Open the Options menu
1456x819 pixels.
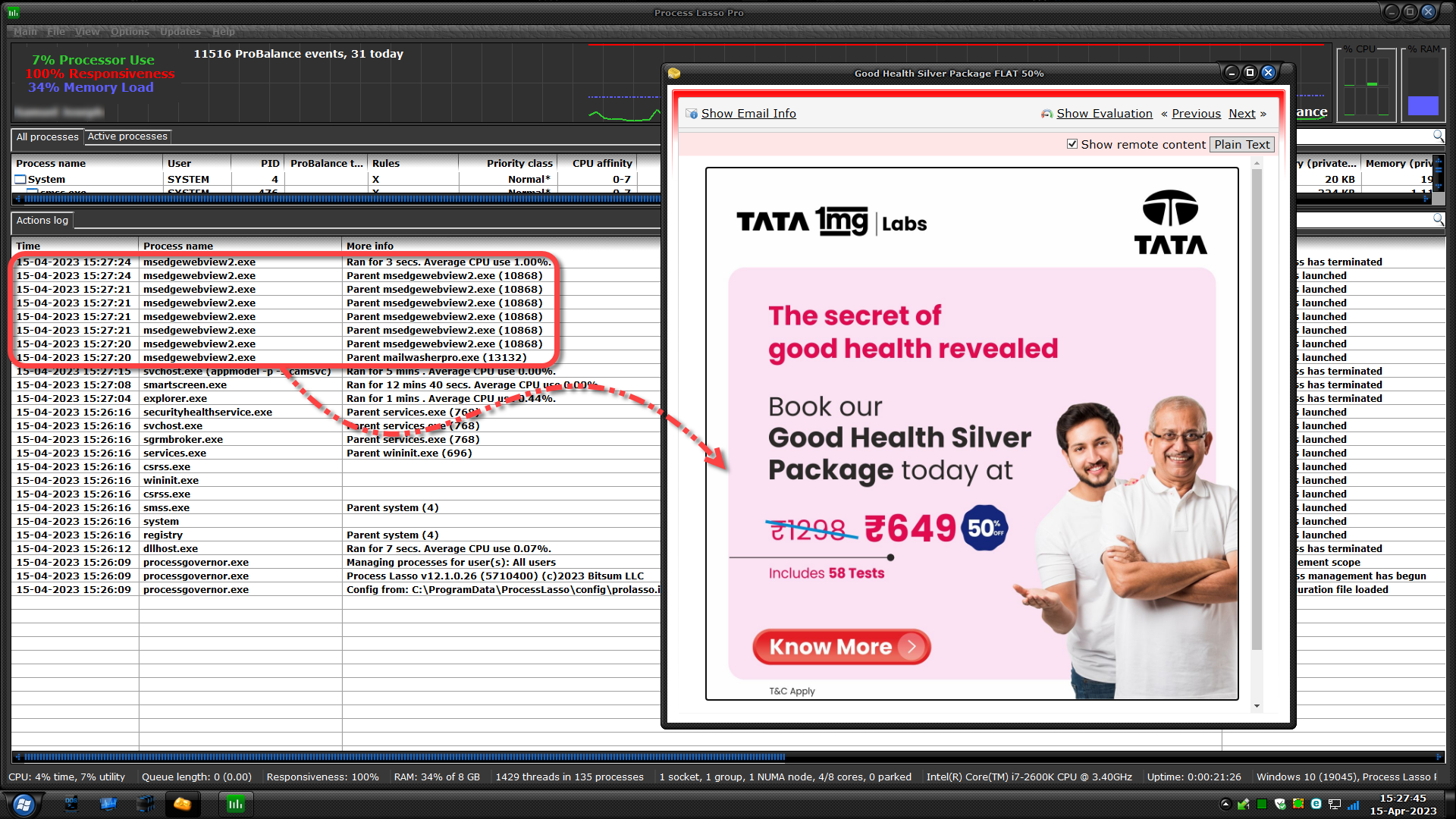pyautogui.click(x=130, y=31)
